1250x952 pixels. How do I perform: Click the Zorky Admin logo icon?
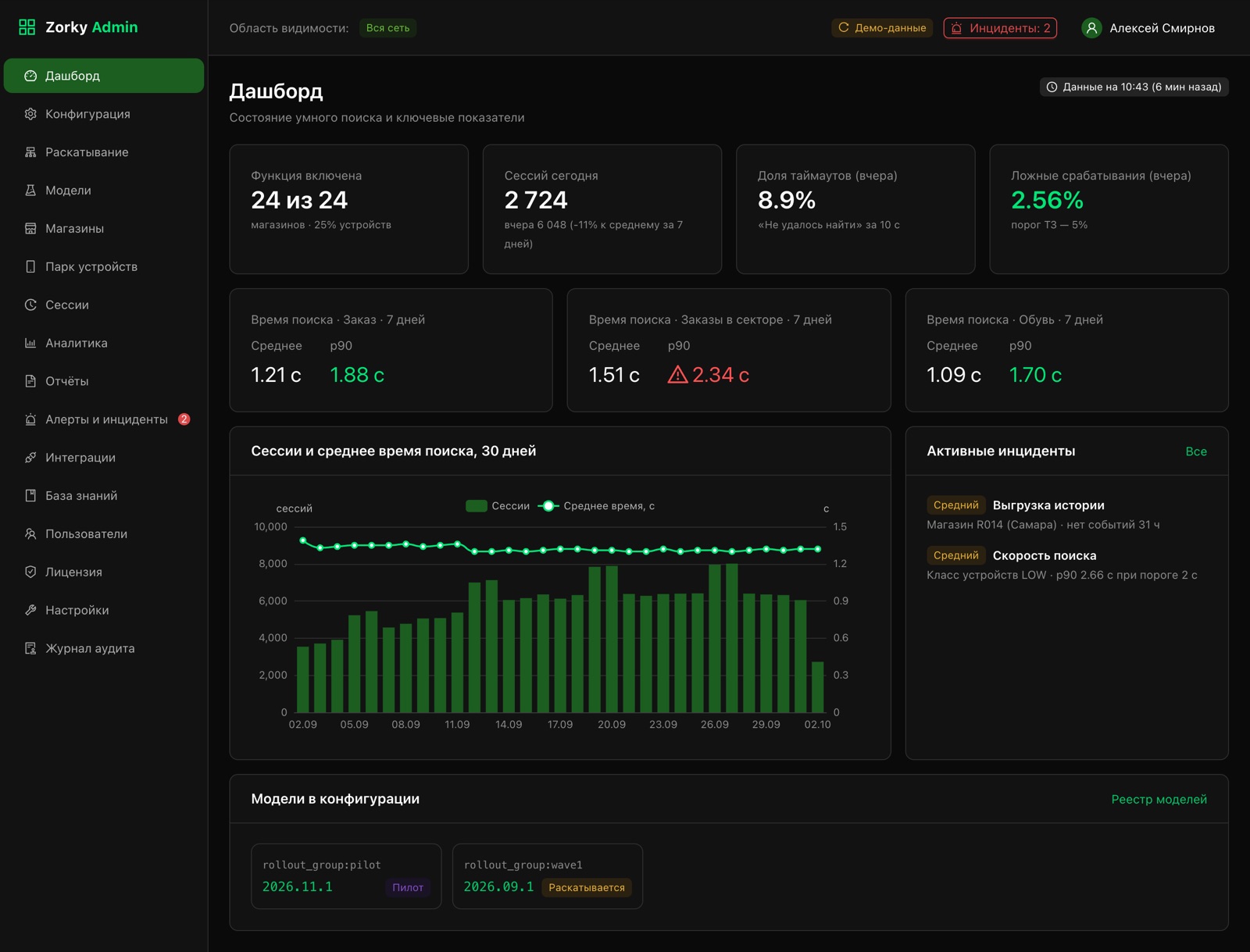pyautogui.click(x=27, y=27)
